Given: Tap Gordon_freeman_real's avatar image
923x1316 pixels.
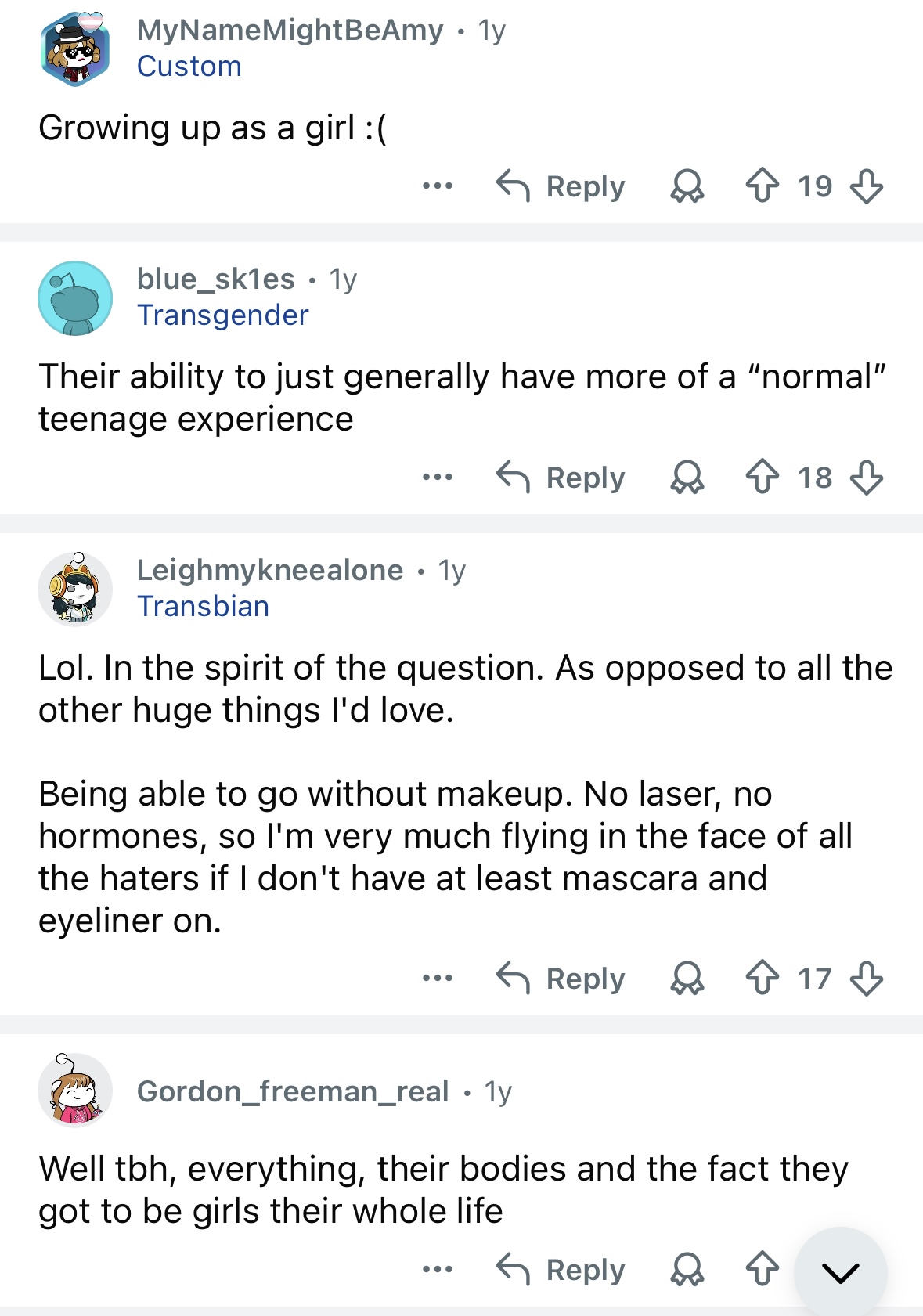Looking at the screenshot, I should (75, 1091).
